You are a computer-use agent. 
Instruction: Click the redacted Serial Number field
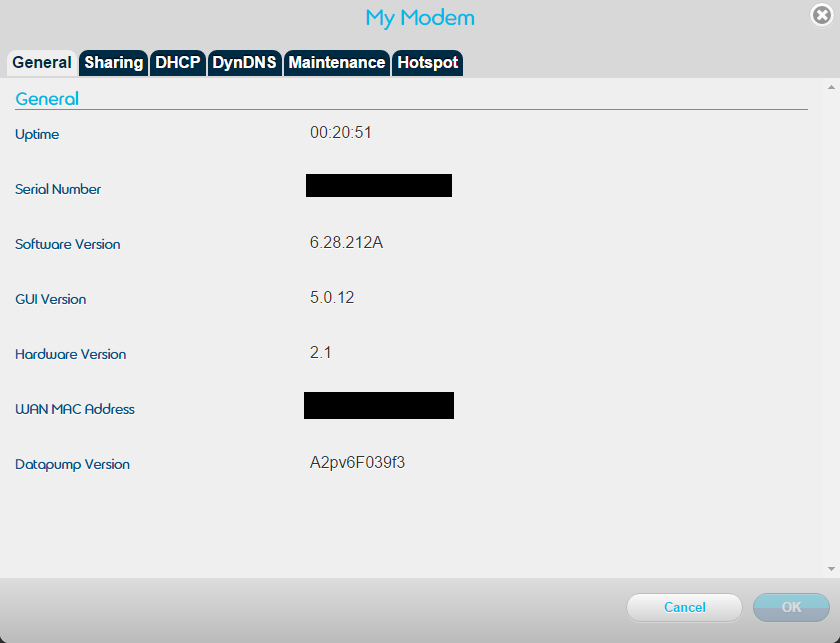pyautogui.click(x=379, y=185)
